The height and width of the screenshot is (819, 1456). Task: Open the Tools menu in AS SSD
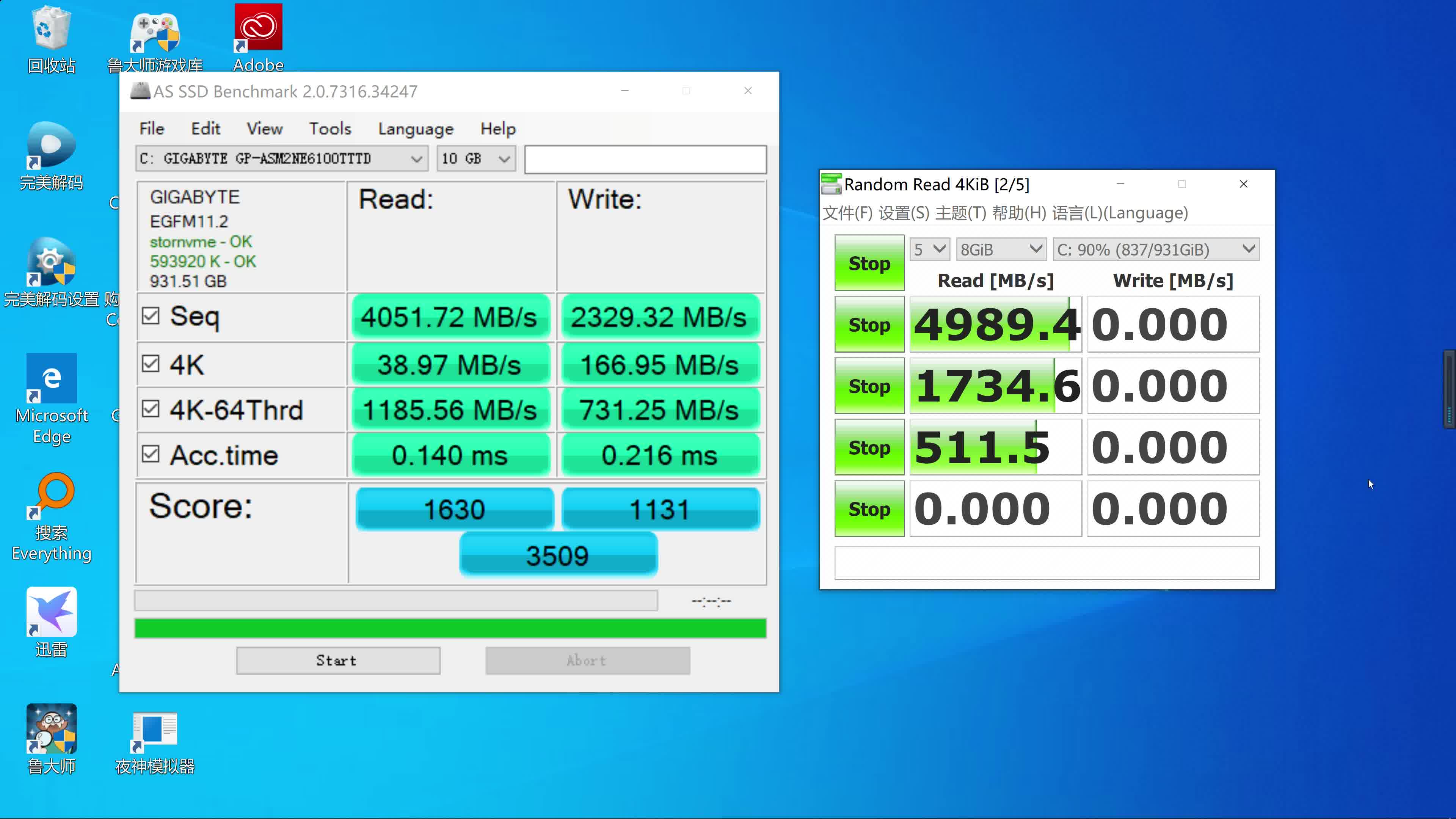(329, 128)
